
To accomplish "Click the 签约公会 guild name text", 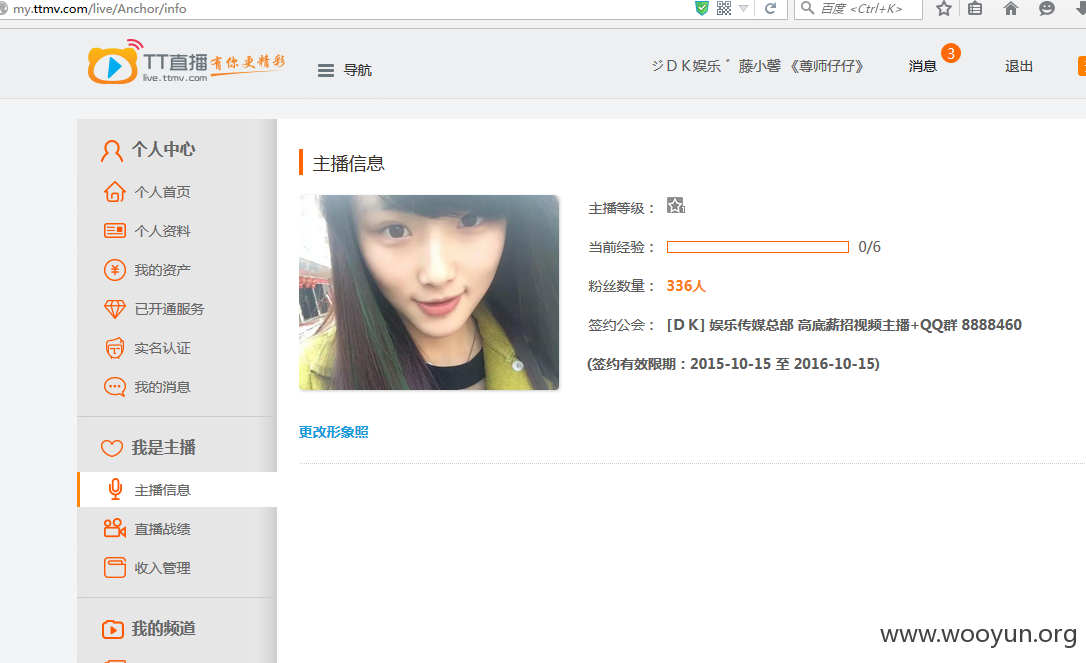I will point(844,325).
